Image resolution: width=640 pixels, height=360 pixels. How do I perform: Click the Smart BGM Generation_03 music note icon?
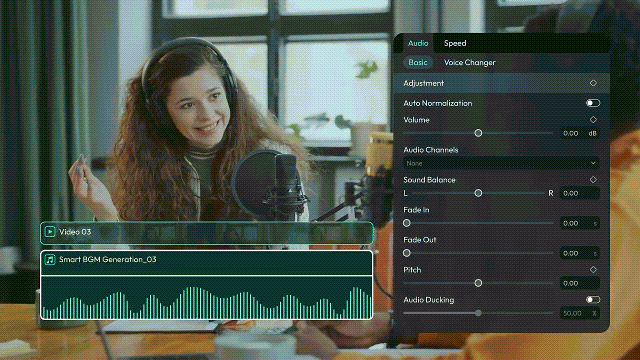click(x=50, y=260)
